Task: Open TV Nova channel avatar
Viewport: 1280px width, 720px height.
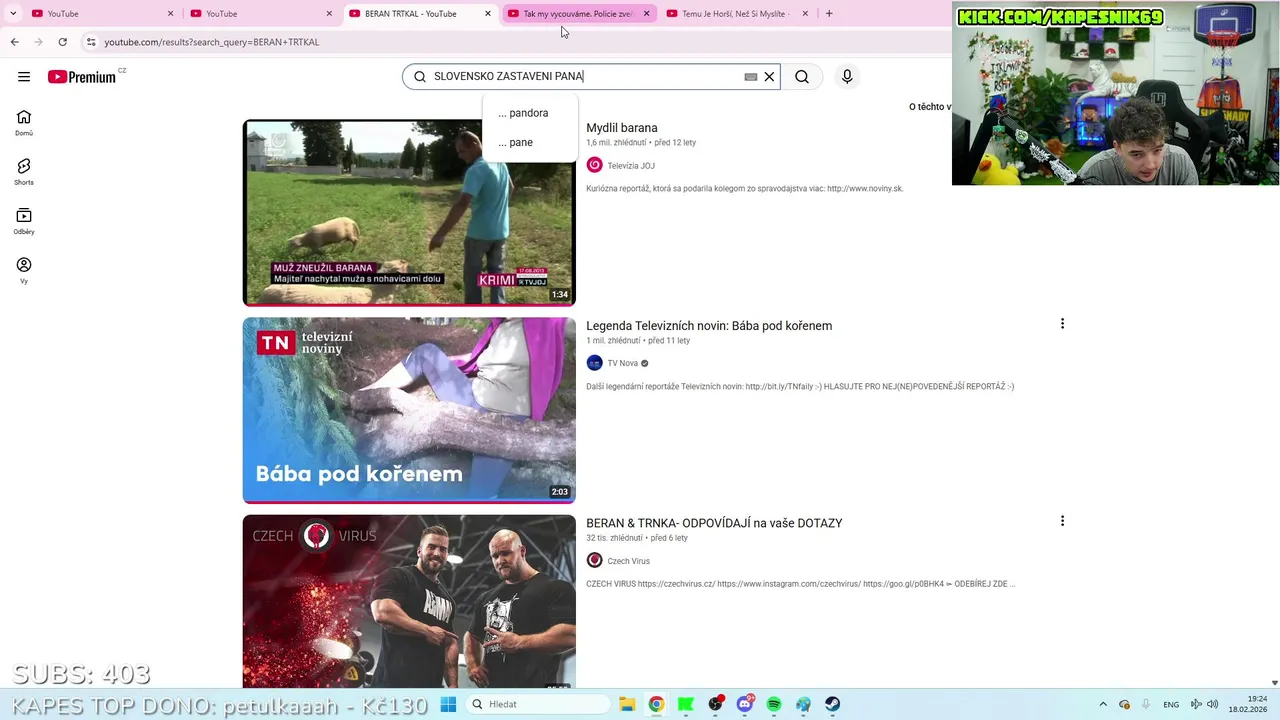Action: pyautogui.click(x=594, y=363)
